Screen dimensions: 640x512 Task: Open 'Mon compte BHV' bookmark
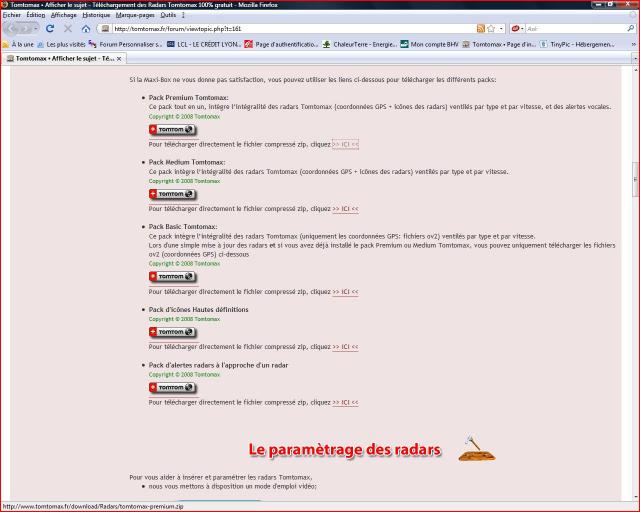pyautogui.click(x=429, y=44)
